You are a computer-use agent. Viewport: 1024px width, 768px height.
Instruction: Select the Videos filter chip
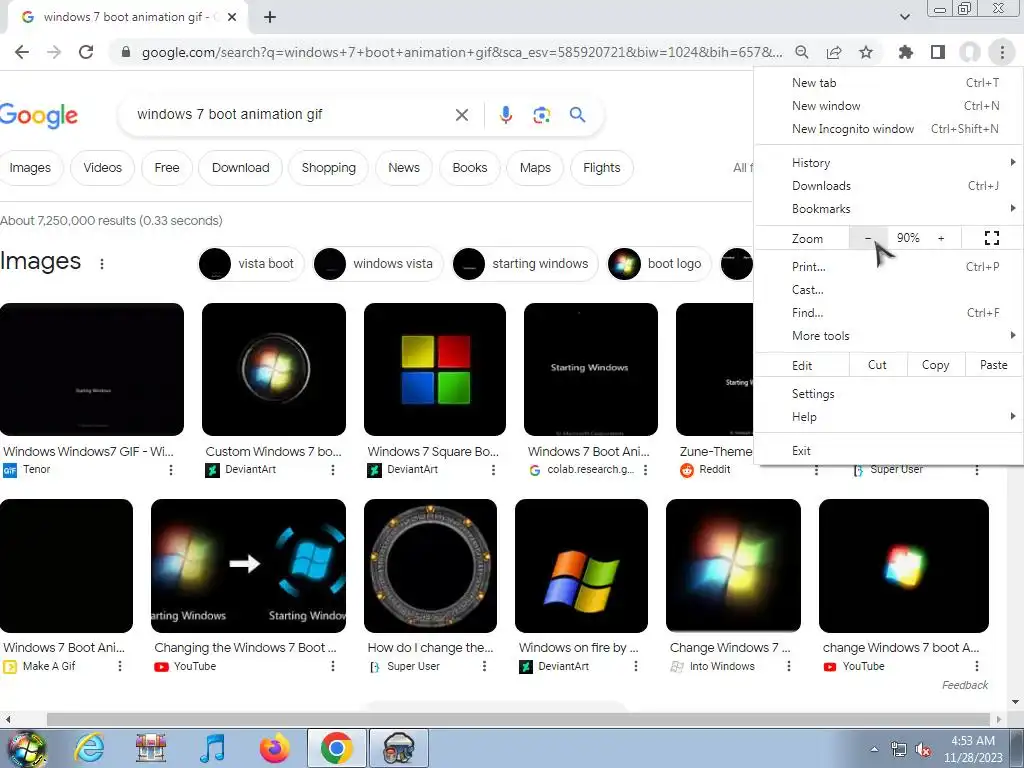[x=103, y=168]
